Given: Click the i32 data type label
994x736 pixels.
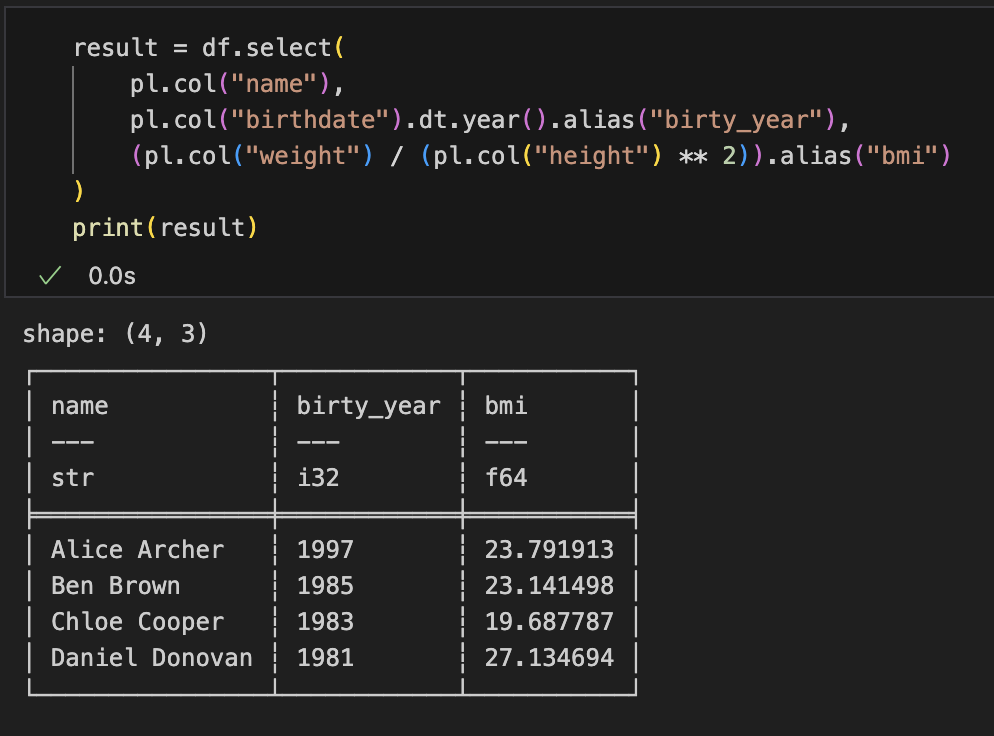Looking at the screenshot, I should (318, 477).
